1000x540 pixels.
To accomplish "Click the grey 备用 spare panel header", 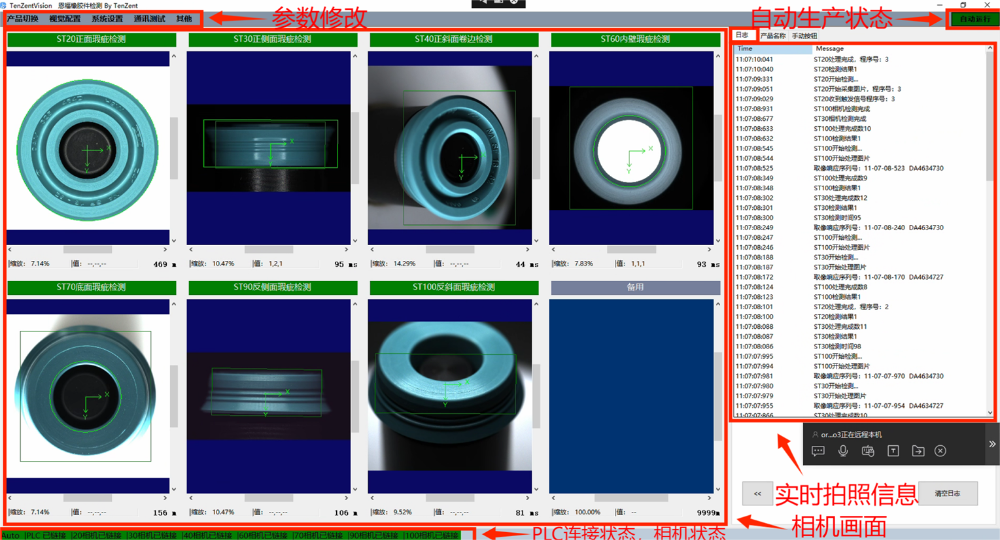I will point(635,288).
